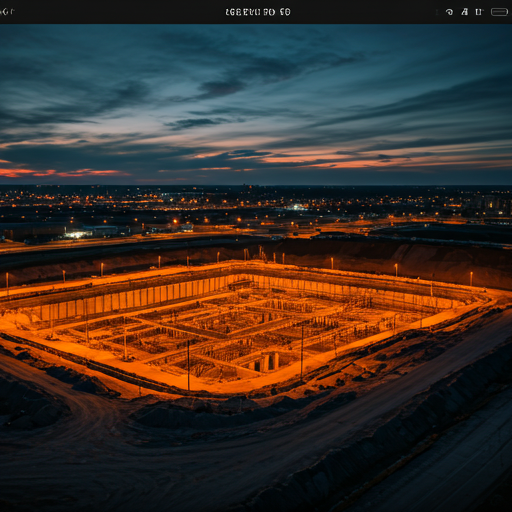512x512 pixels.
Task: Click the letter A icon in the top bar
Action: pos(465,12)
